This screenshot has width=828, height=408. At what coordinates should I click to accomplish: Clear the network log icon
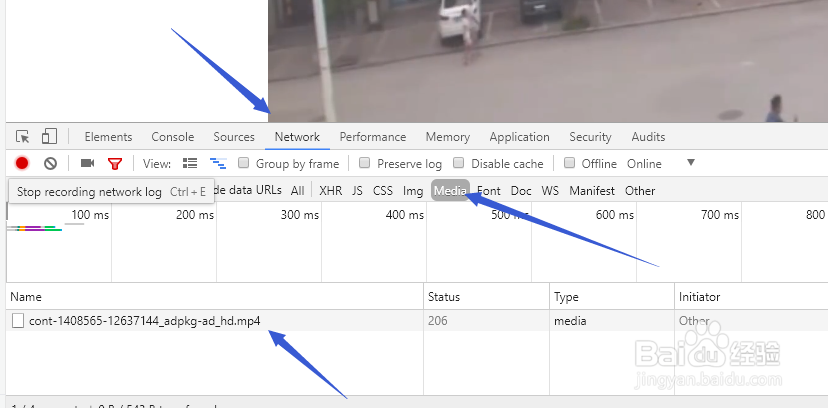pos(50,164)
